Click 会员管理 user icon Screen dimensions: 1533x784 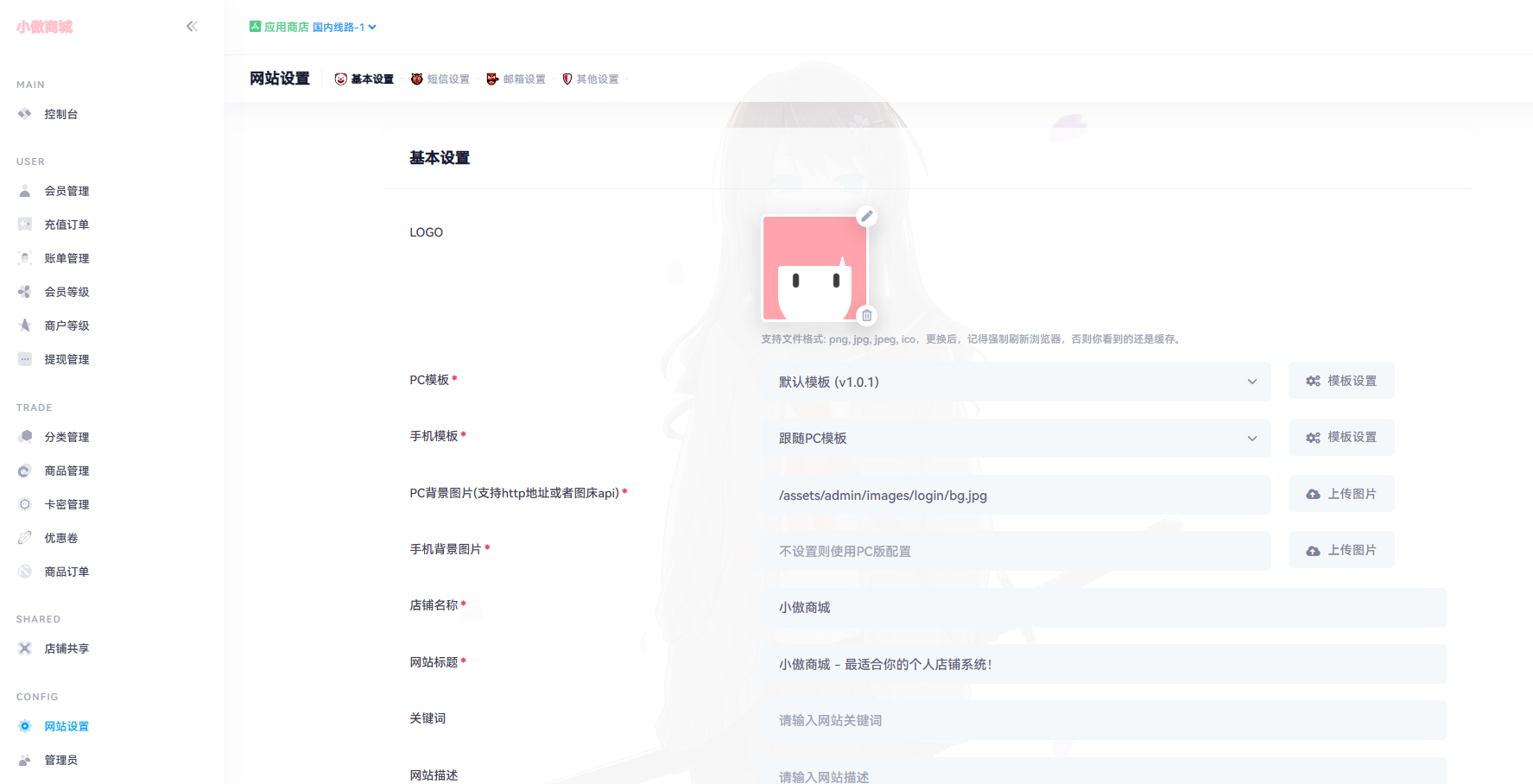25,191
